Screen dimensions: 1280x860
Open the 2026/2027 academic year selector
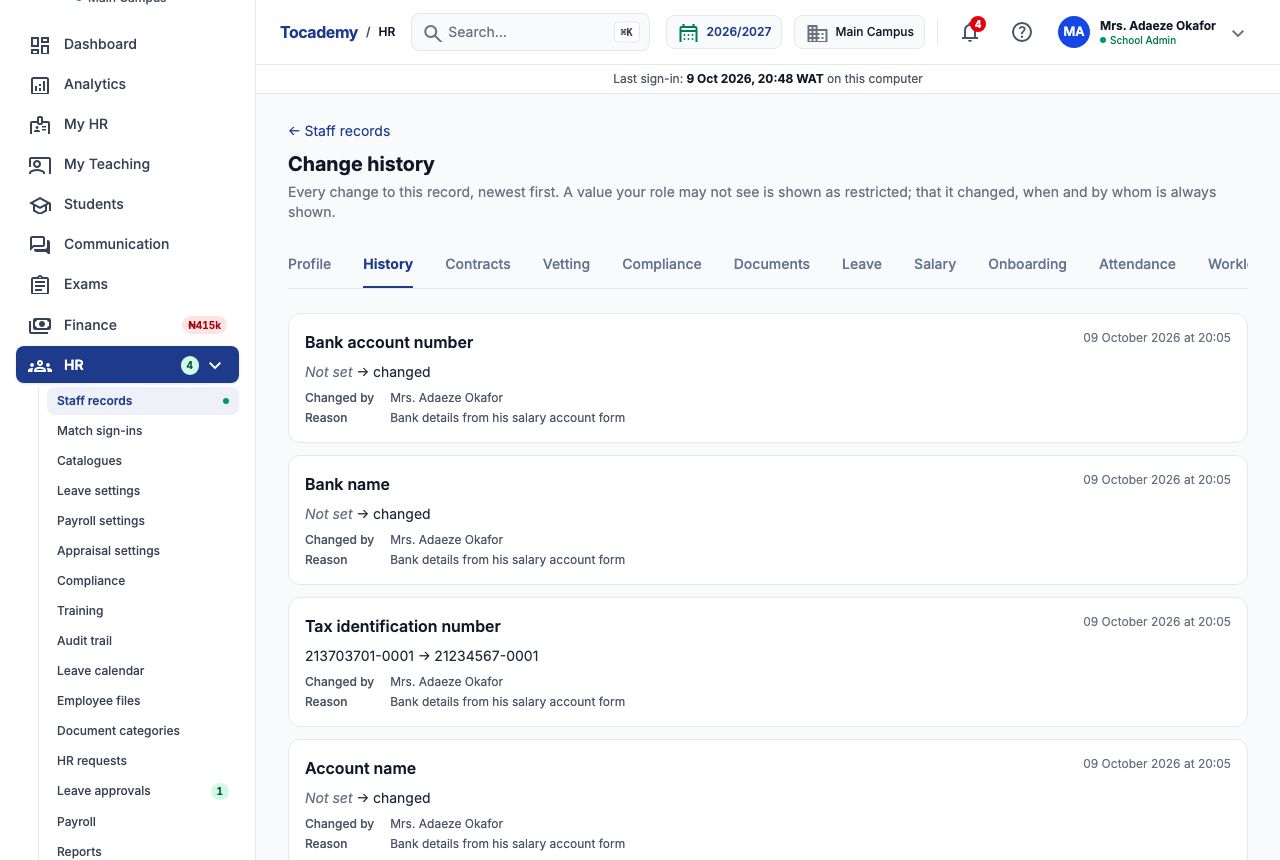point(725,32)
